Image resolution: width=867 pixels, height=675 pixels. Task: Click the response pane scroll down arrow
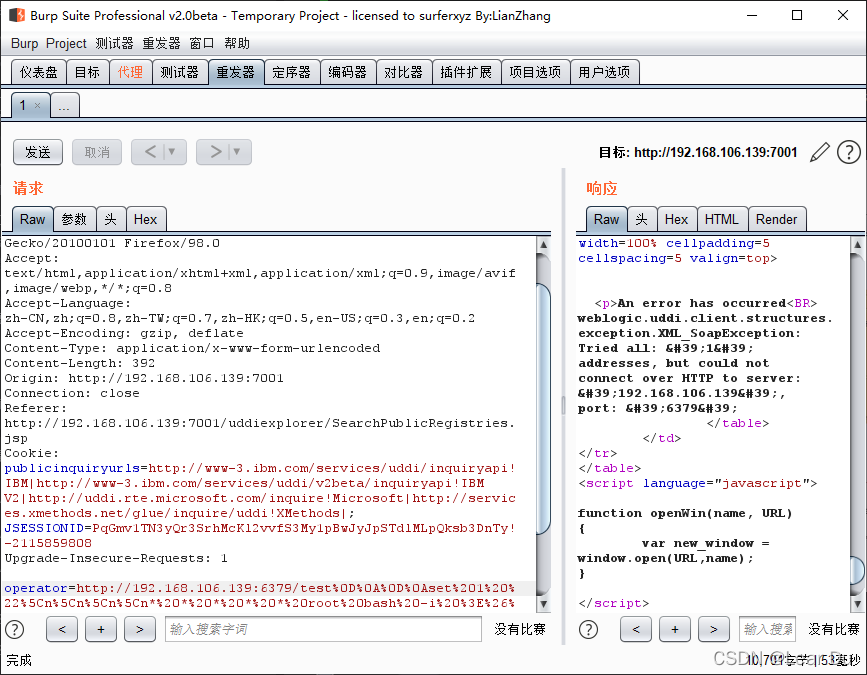tap(858, 604)
